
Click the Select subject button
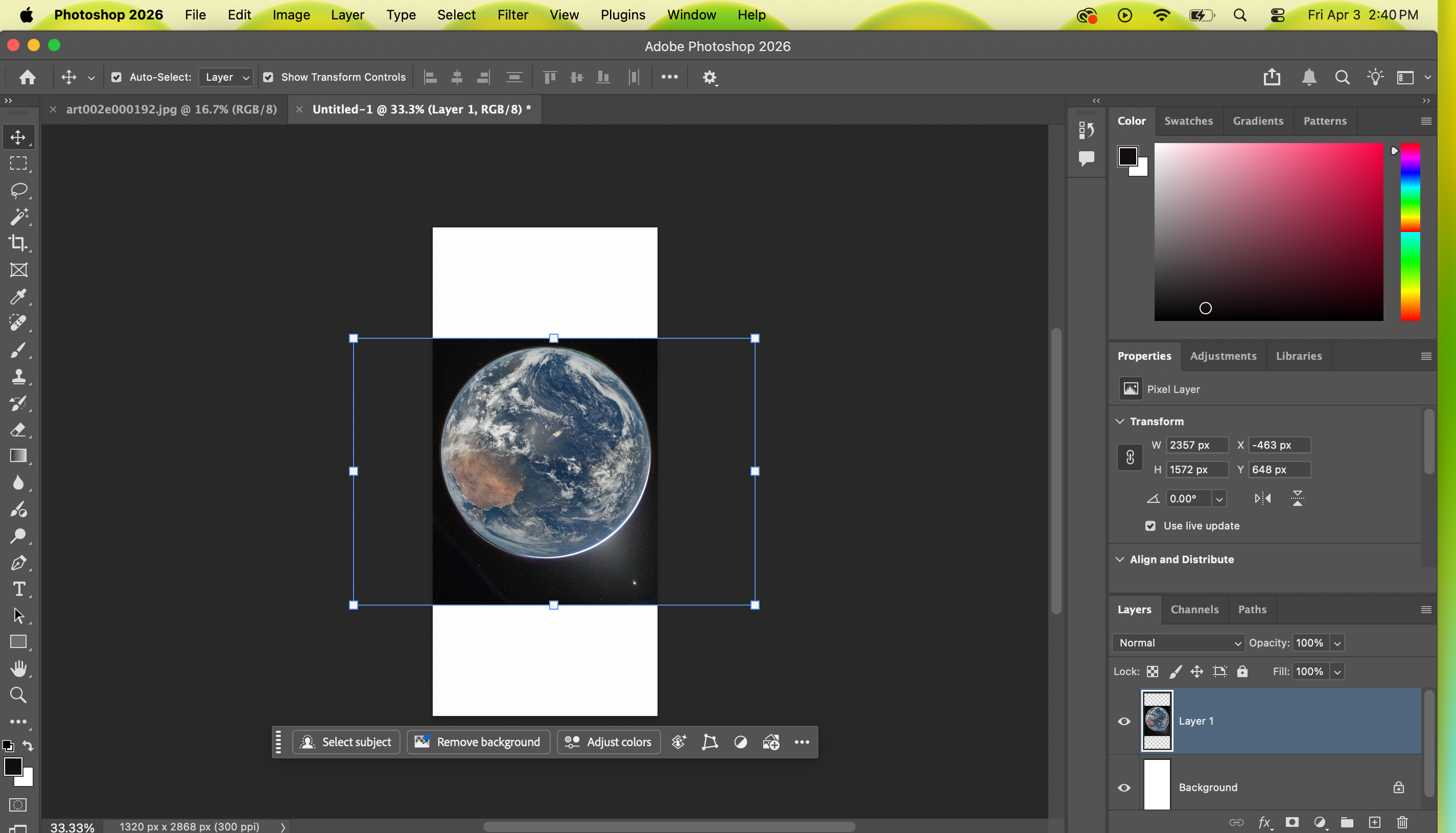346,742
